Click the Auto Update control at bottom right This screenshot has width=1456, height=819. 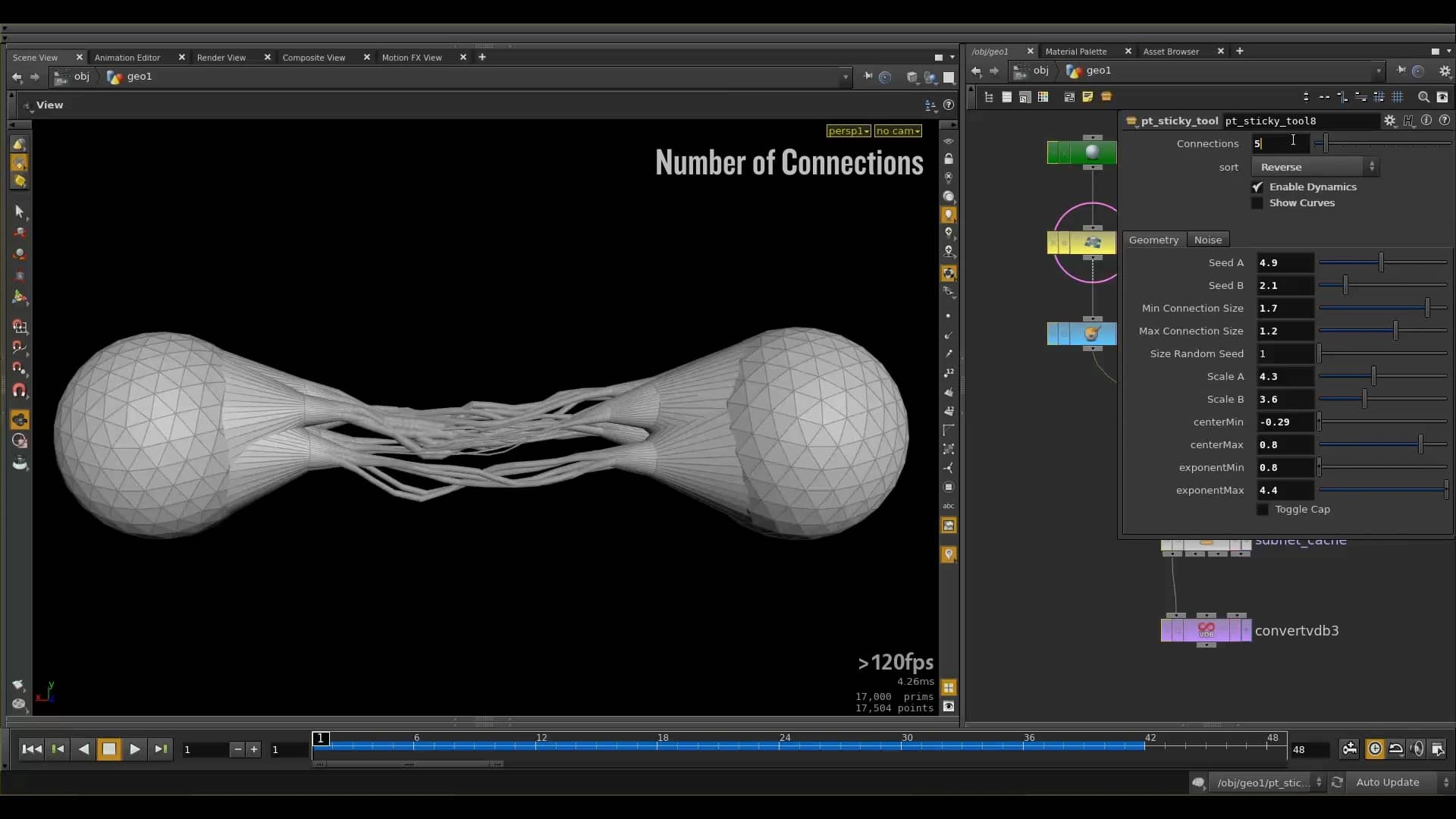click(x=1388, y=782)
